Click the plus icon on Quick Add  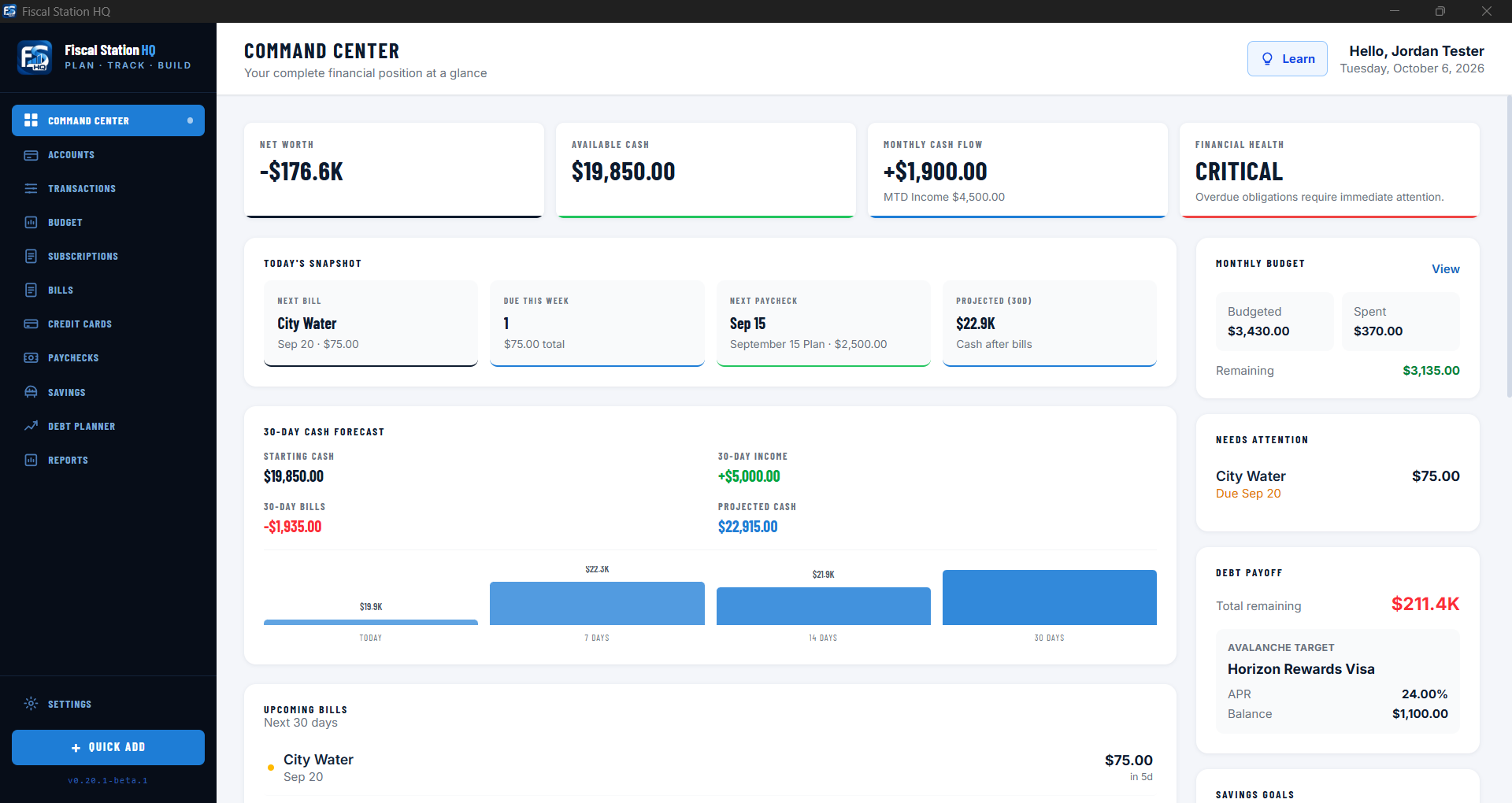[x=76, y=748]
